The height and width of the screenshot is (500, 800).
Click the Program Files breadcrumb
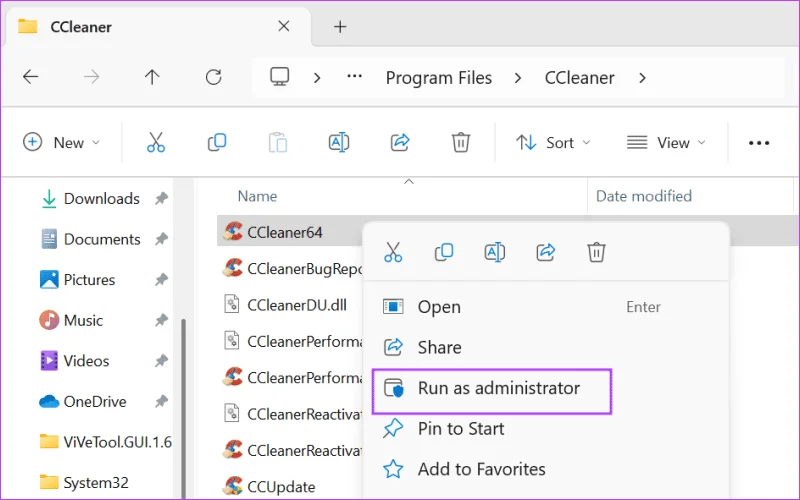pyautogui.click(x=438, y=78)
